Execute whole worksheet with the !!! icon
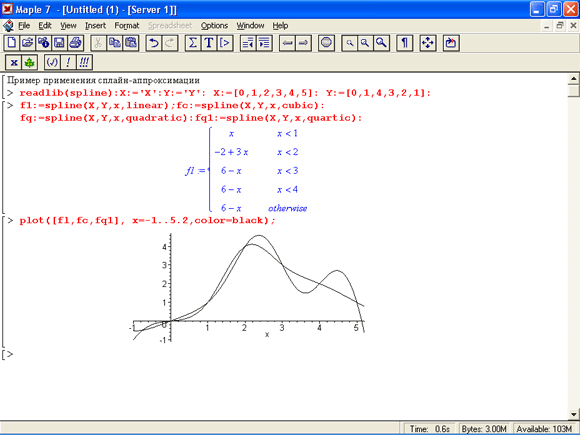Viewport: 580px width, 435px height. (x=84, y=62)
